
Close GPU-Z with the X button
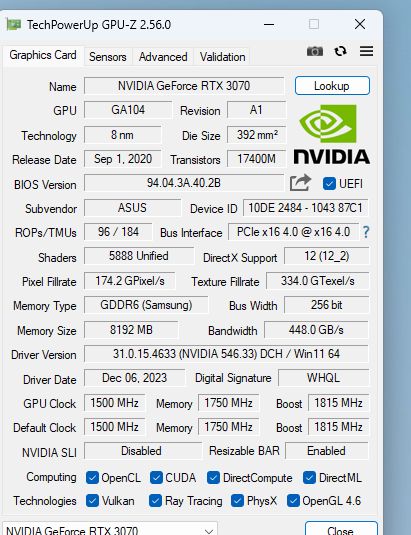click(360, 25)
